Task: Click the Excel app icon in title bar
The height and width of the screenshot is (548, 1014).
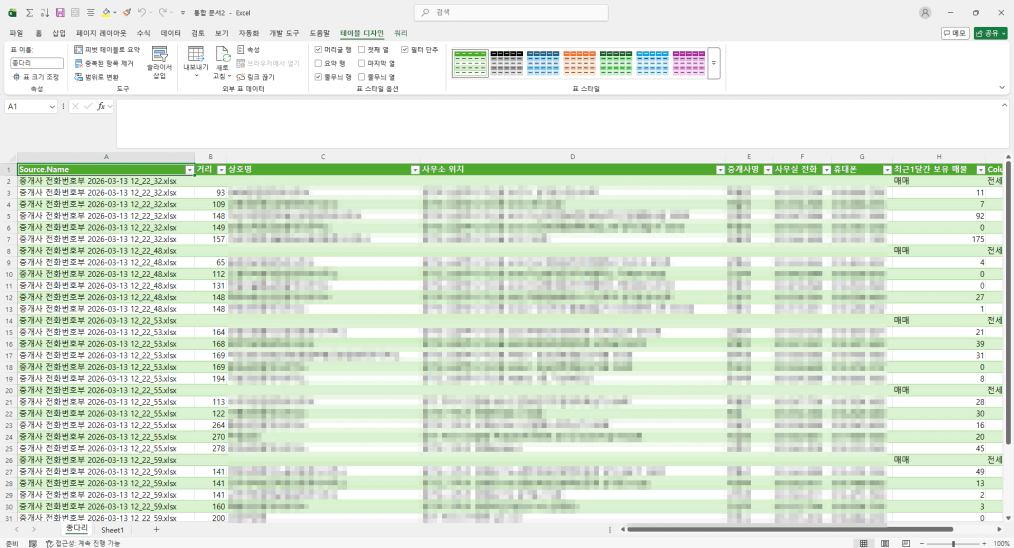Action: (x=12, y=12)
